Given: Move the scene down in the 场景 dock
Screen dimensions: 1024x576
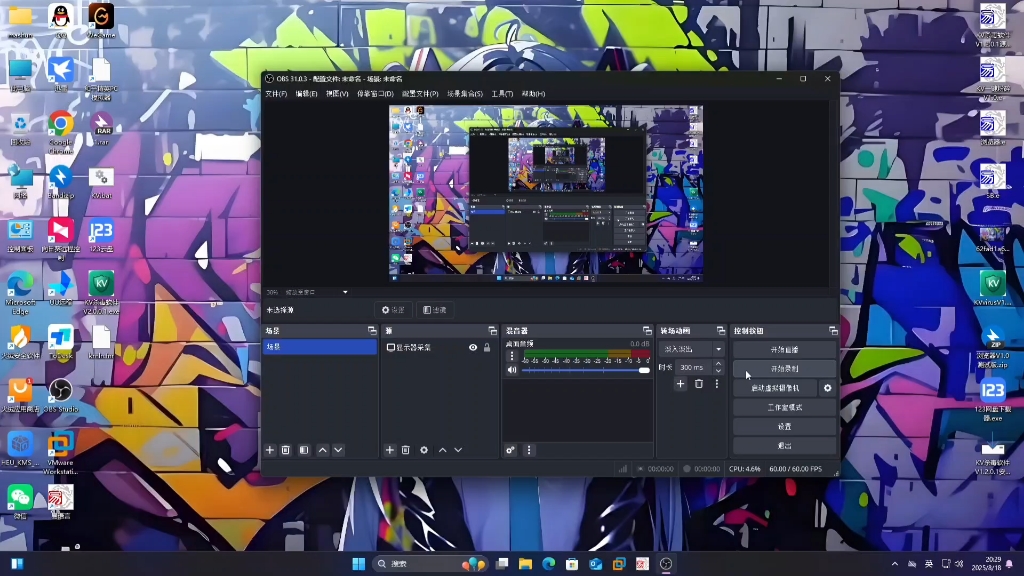Looking at the screenshot, I should (338, 450).
